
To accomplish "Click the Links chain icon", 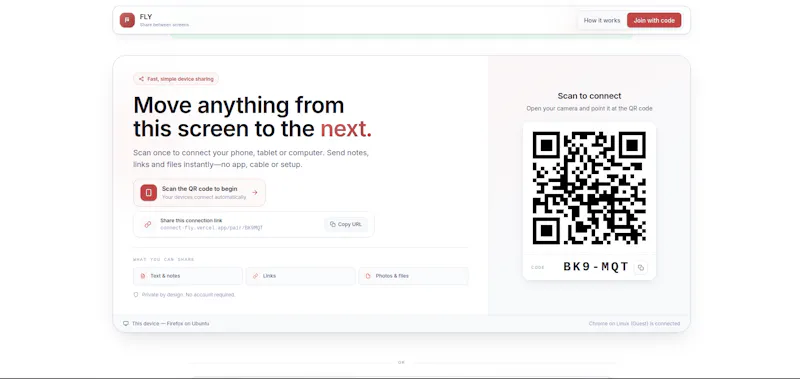I will pos(256,276).
